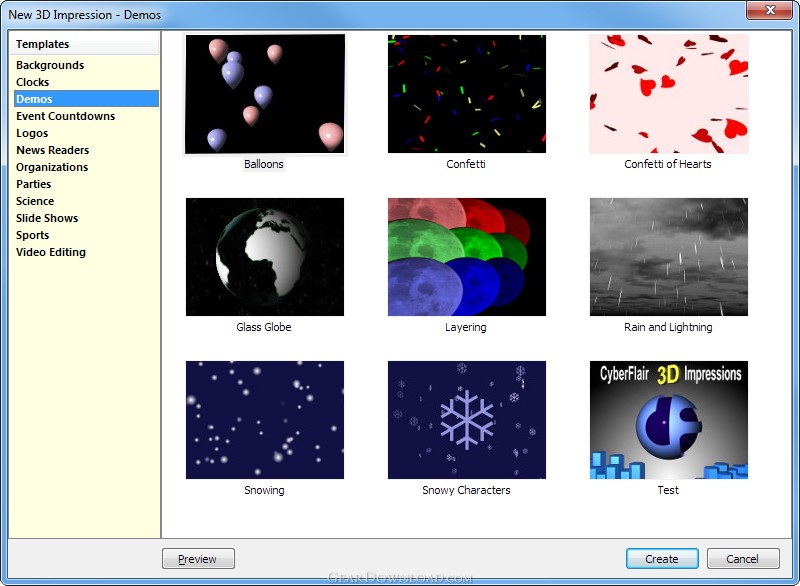Select the Snowy Characters snowflake thumbnail
The width and height of the screenshot is (800, 586).
click(467, 420)
